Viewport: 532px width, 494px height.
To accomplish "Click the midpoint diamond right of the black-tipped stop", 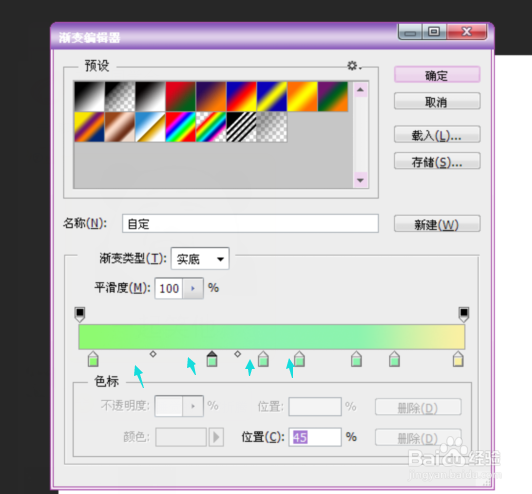I will [x=238, y=354].
